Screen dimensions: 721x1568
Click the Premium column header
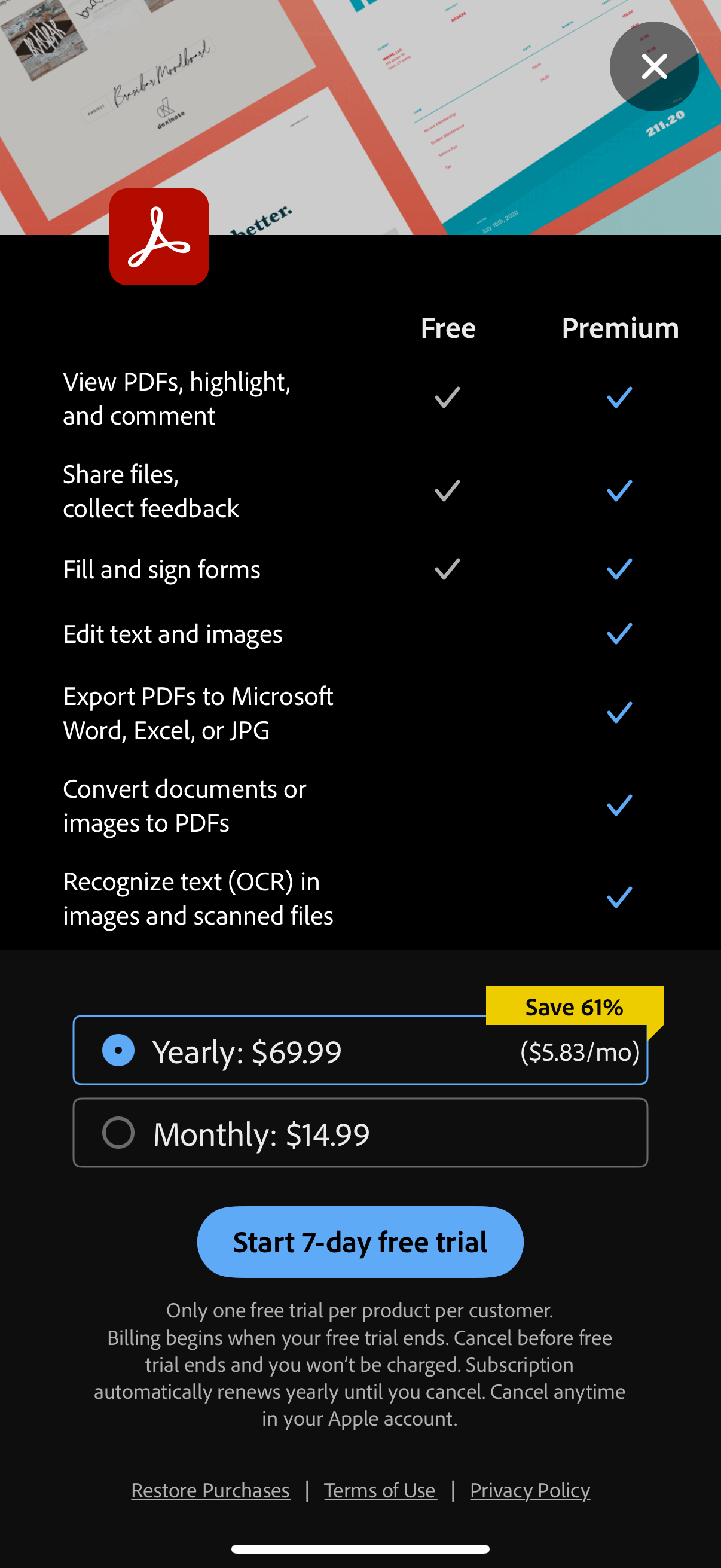click(x=621, y=328)
